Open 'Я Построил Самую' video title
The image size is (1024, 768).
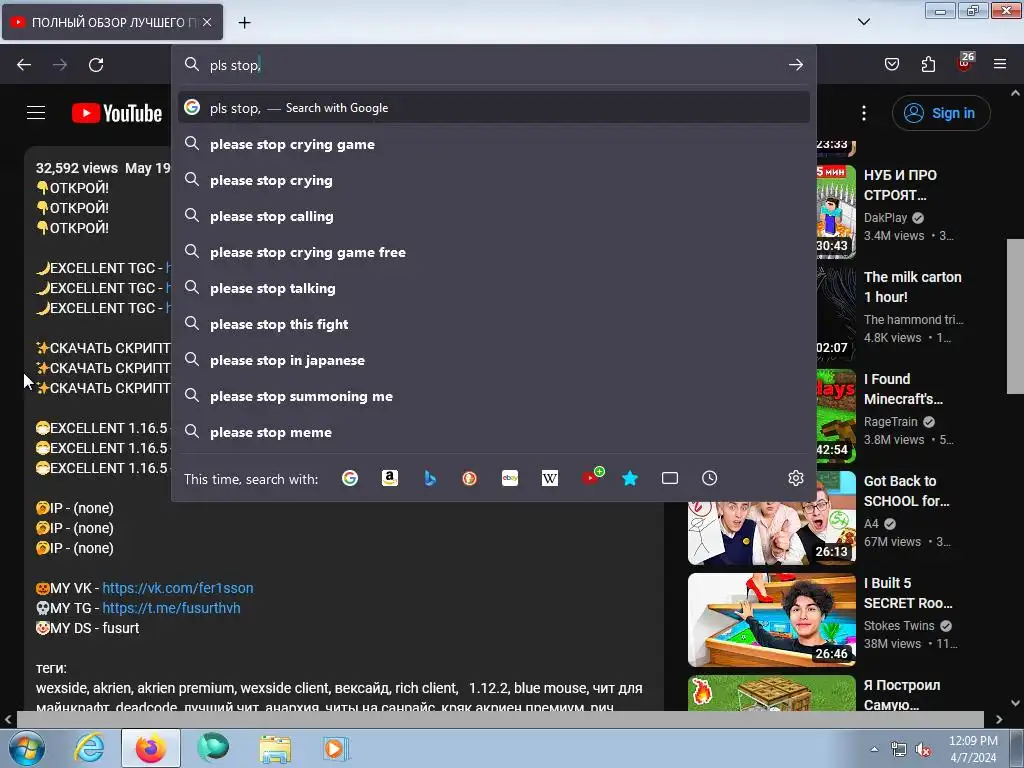click(x=902, y=695)
